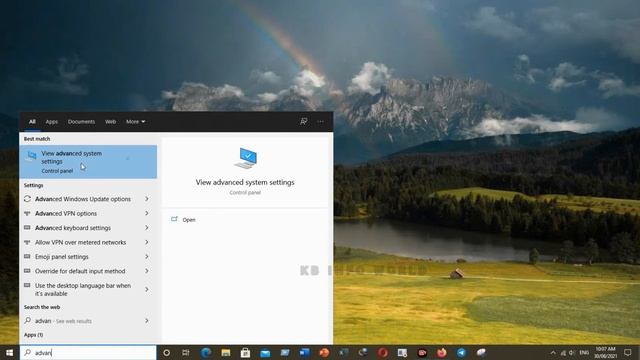Expand arrow for Advanced keyboard settings
Image resolution: width=640 pixels, height=360 pixels.
click(147, 228)
